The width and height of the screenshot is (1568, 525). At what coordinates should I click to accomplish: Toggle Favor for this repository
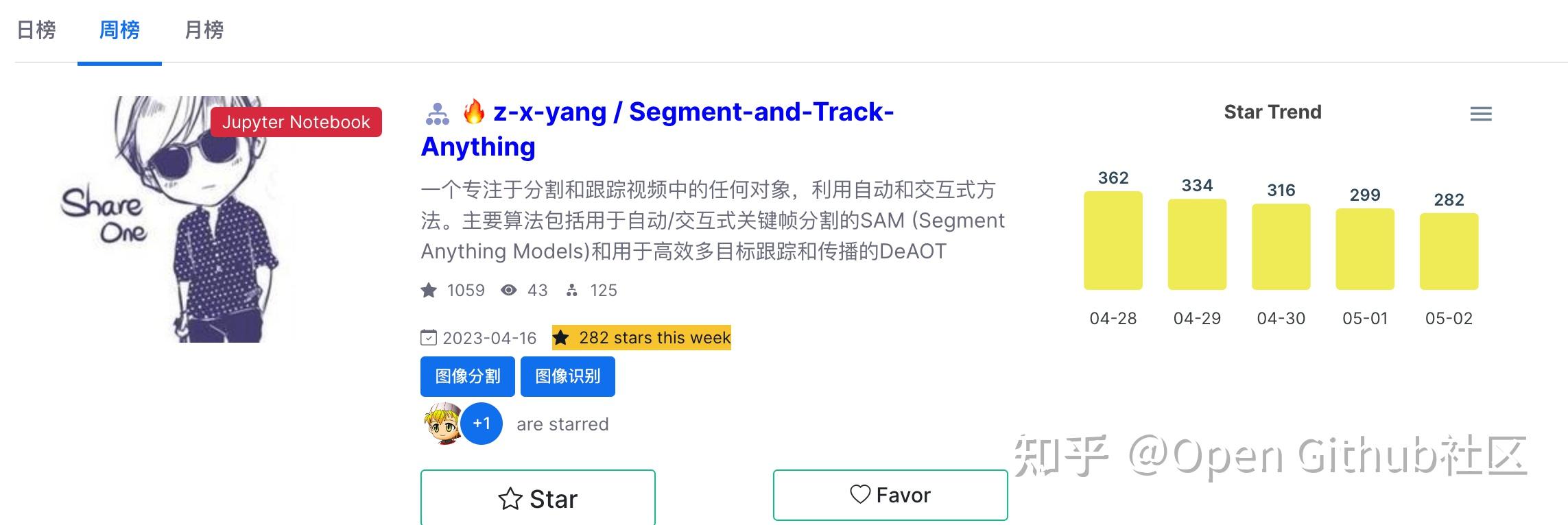[x=890, y=494]
